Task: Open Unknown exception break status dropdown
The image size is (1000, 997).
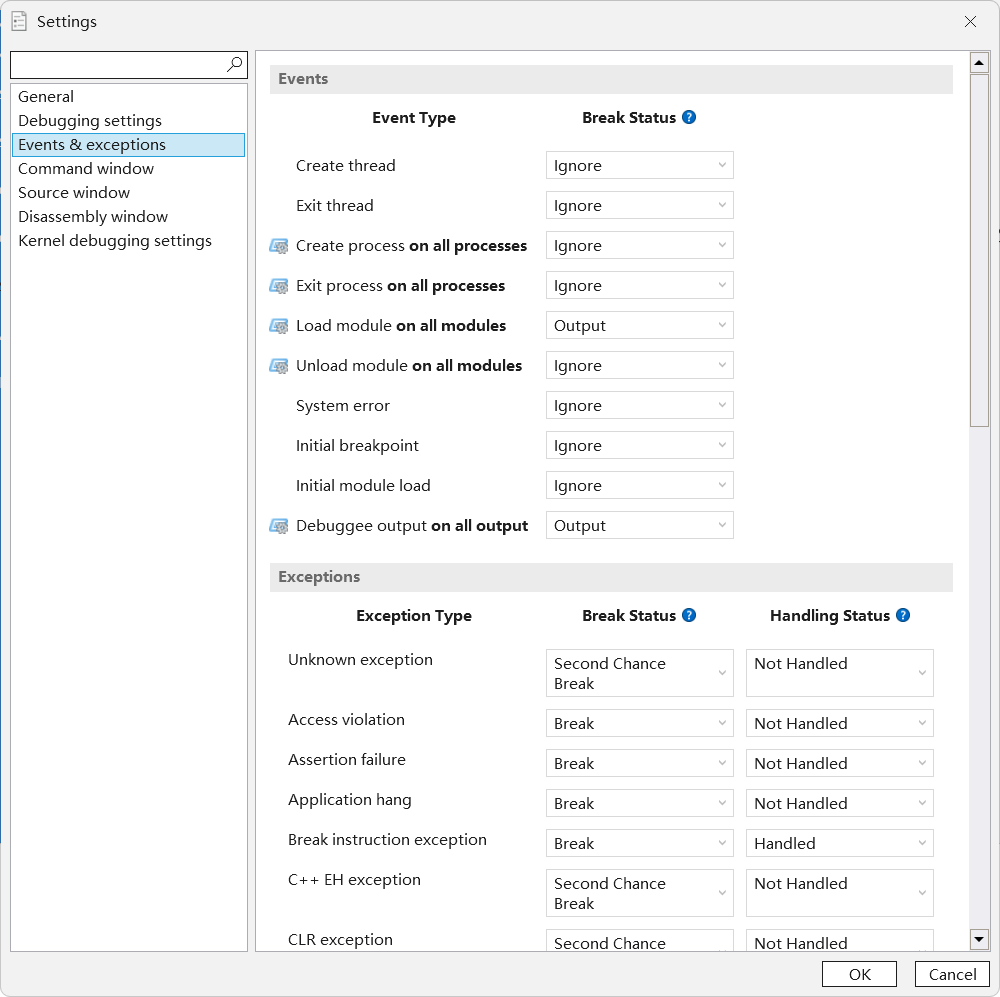Action: [640, 673]
